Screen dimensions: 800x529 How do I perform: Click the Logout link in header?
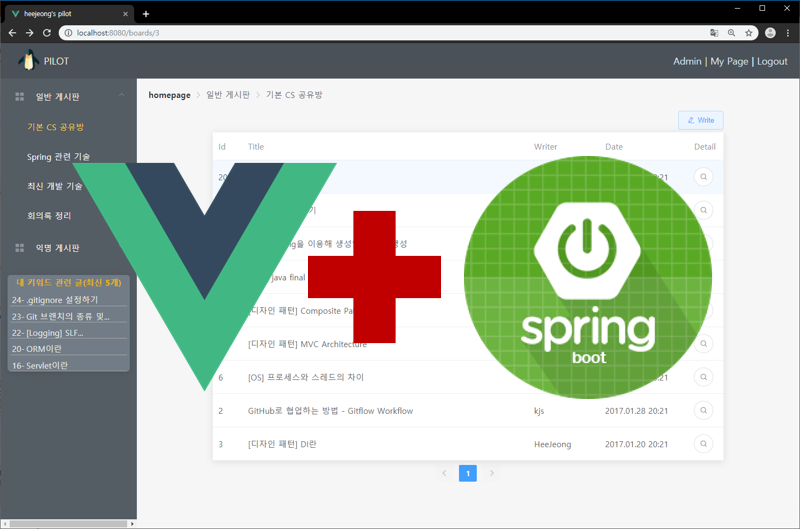(772, 62)
